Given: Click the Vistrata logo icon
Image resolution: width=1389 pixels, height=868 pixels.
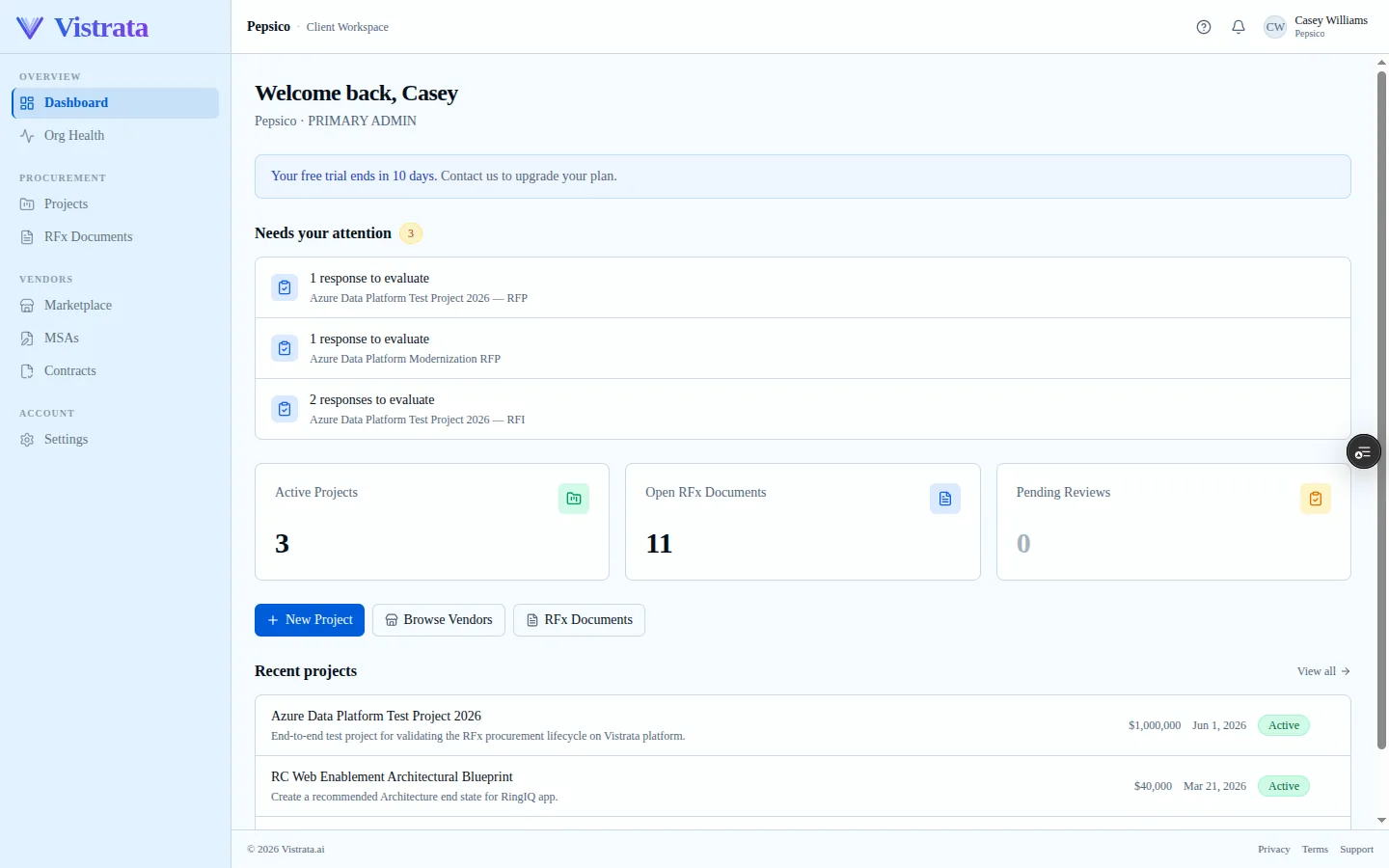Looking at the screenshot, I should (30, 28).
